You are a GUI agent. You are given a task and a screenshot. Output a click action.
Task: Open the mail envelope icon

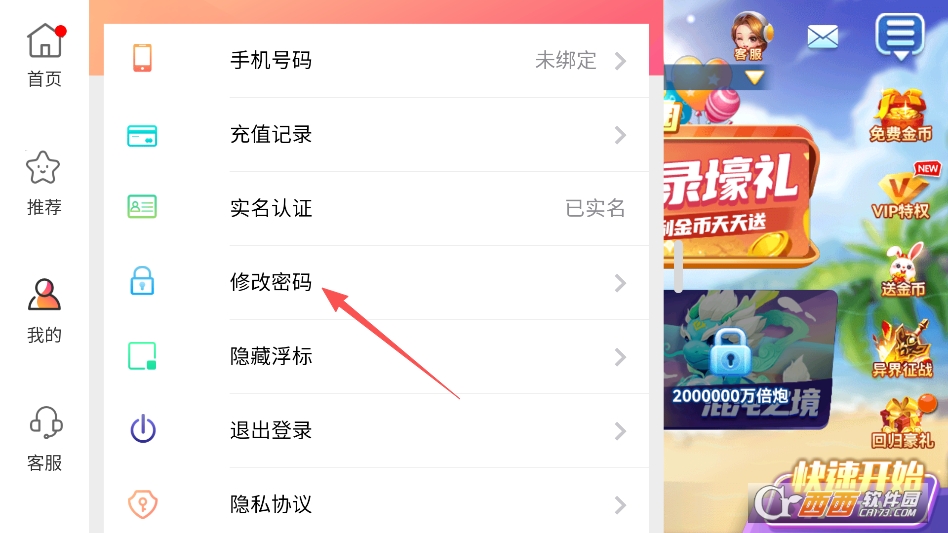[823, 37]
